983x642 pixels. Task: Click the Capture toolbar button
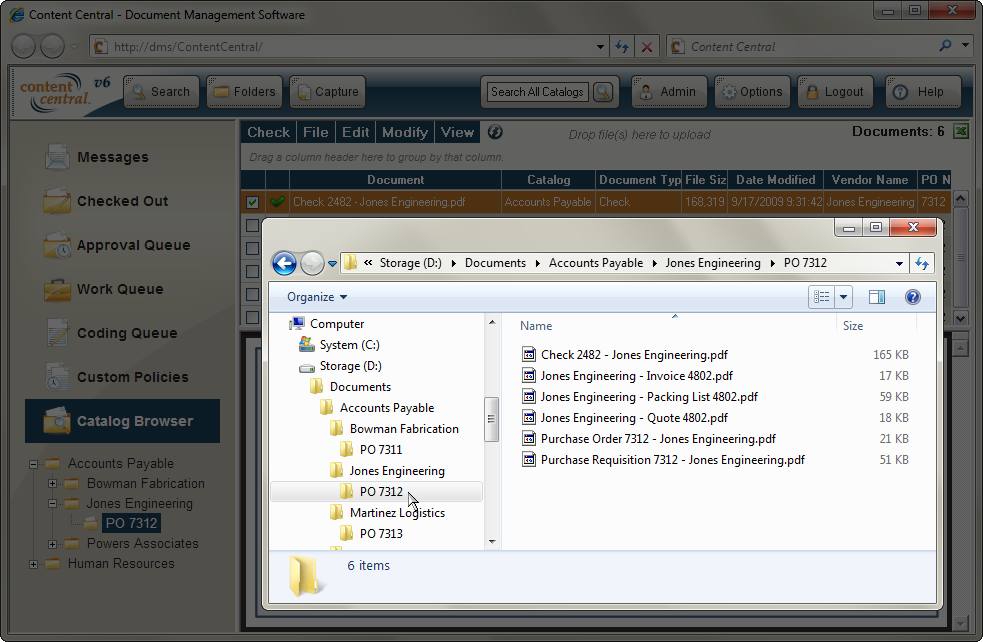tap(328, 92)
